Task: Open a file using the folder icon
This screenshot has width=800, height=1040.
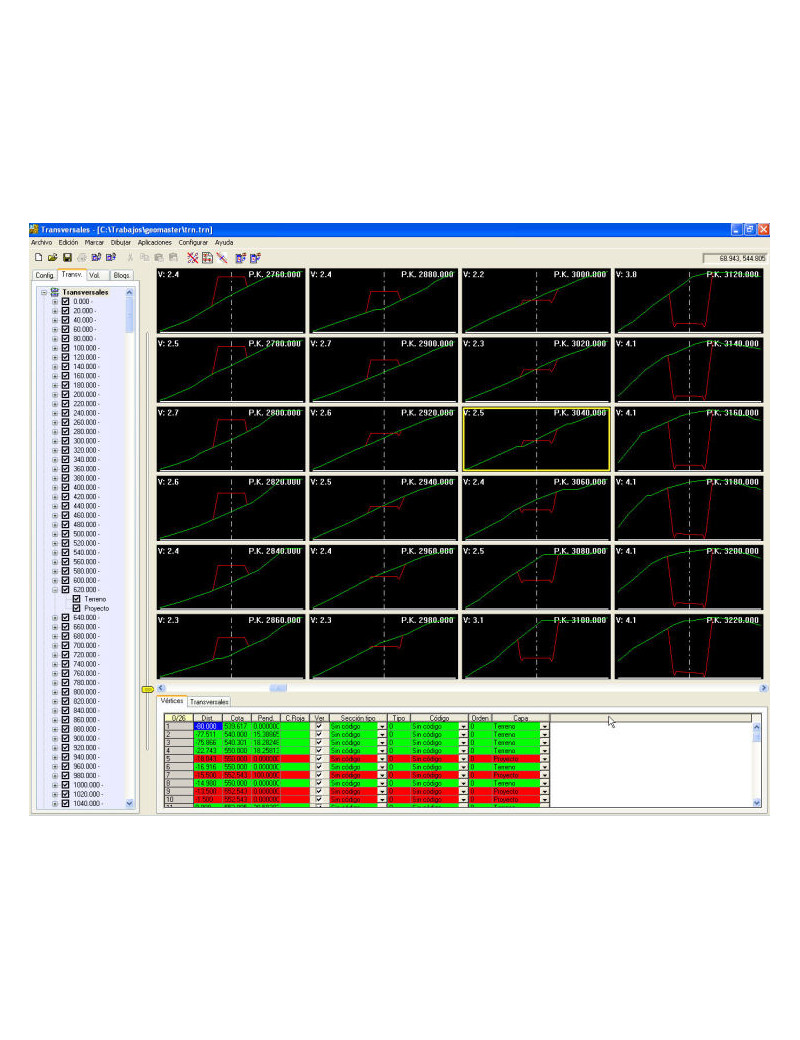Action: pyautogui.click(x=52, y=257)
